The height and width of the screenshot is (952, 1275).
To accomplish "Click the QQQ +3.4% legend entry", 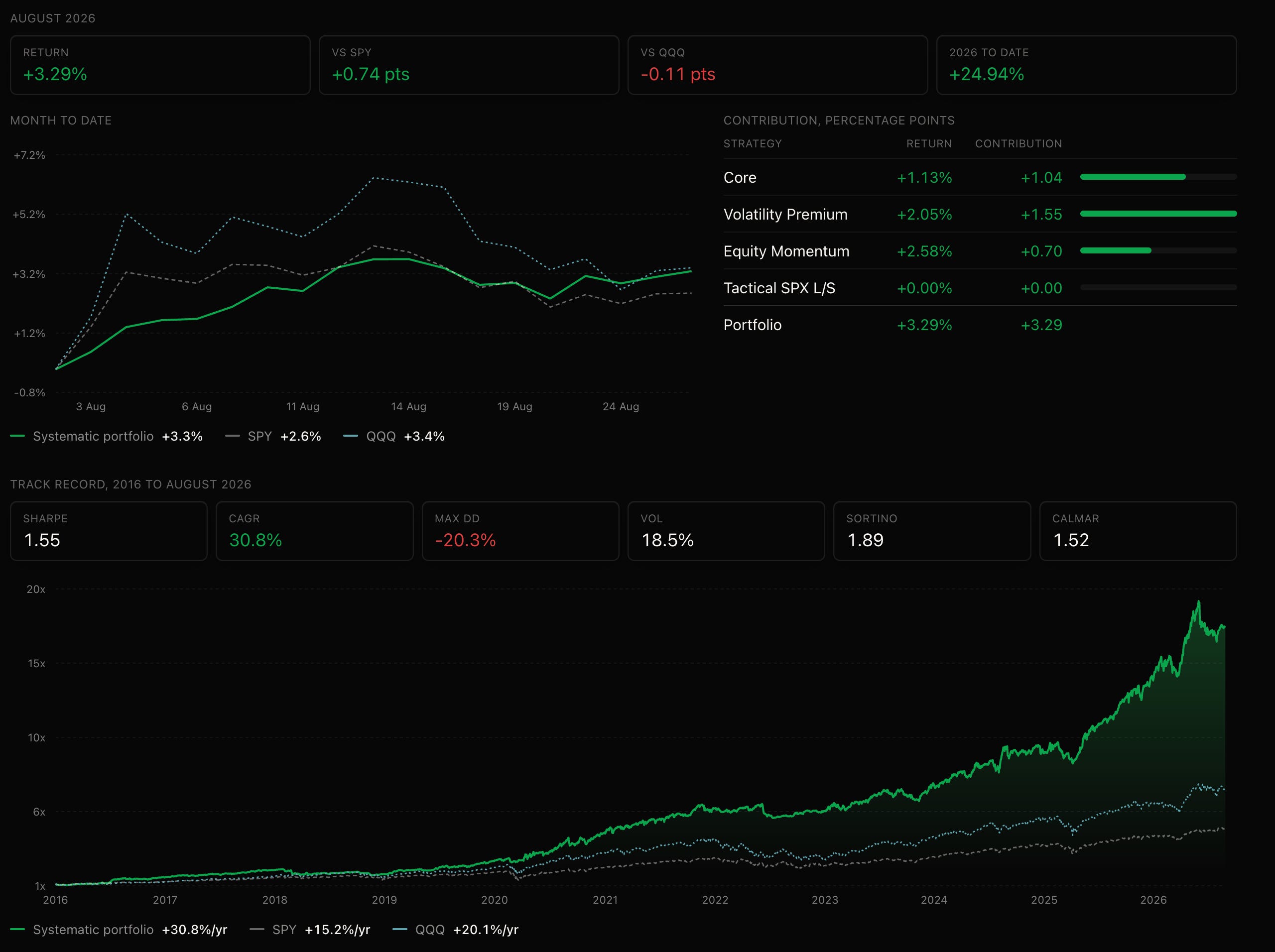I will pos(394,436).
